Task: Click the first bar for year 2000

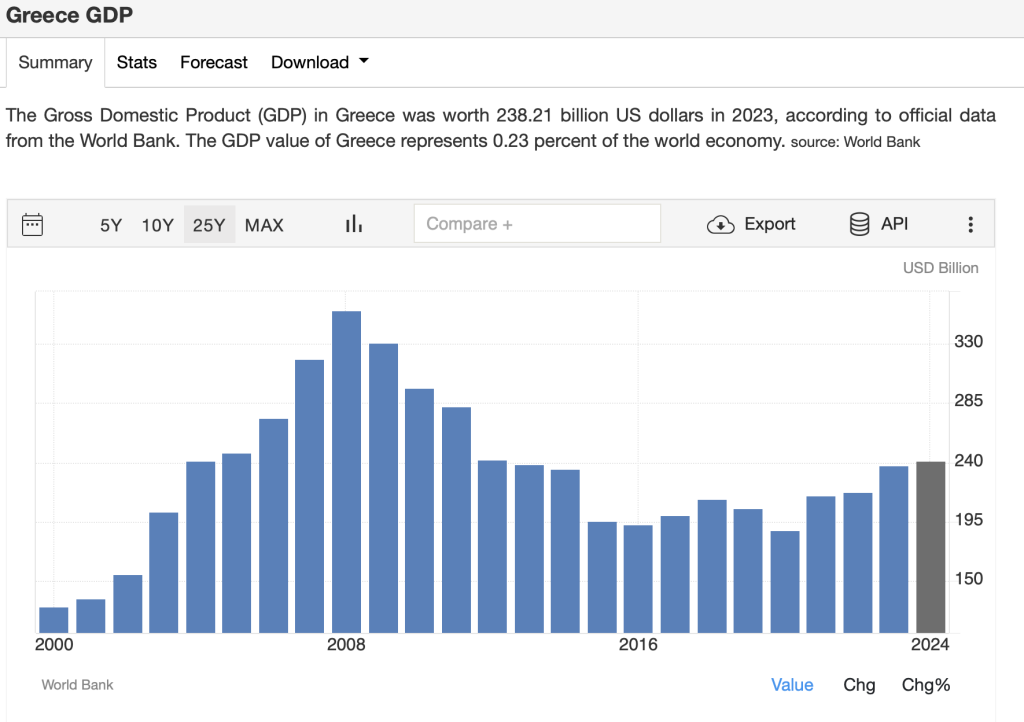Action: 54,620
